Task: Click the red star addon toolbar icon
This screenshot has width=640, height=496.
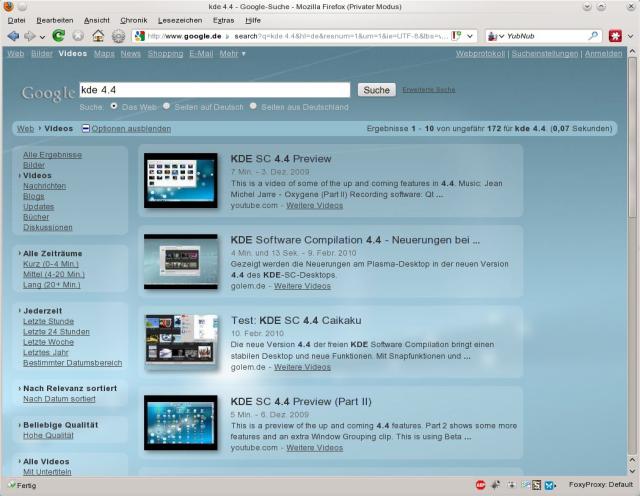Action: pyautogui.click(x=615, y=36)
